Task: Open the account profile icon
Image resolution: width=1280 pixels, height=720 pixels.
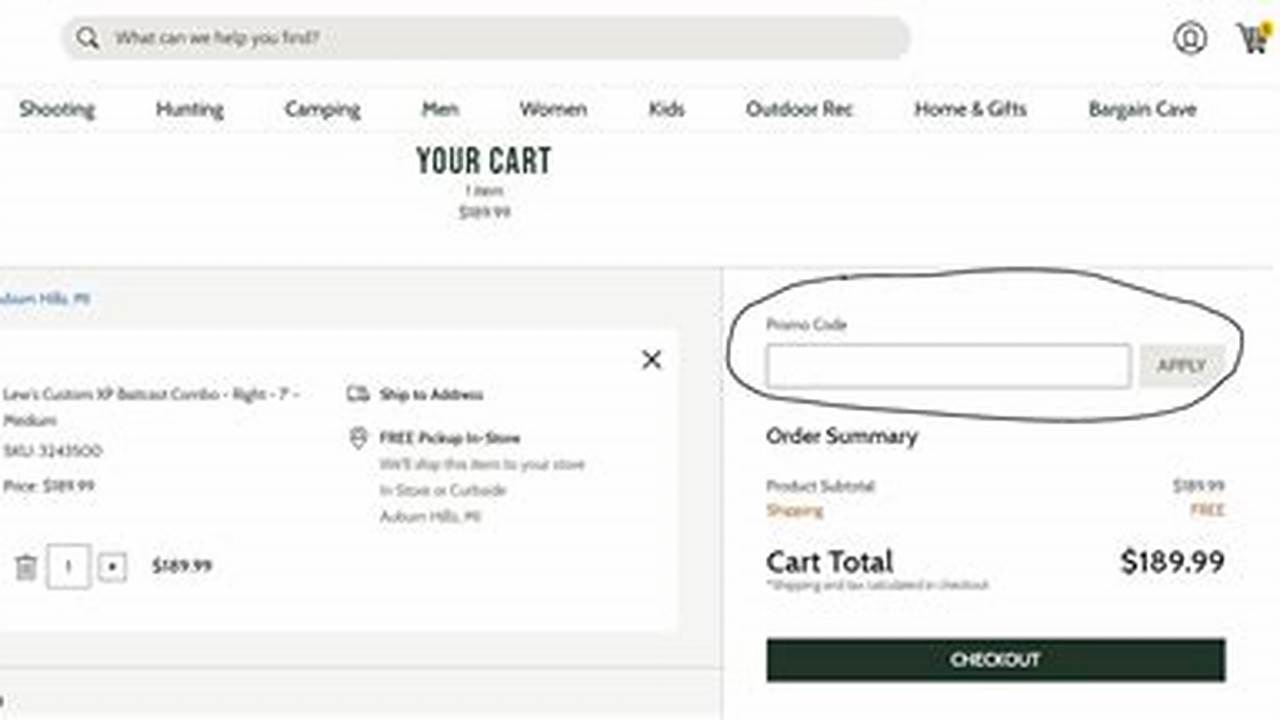Action: pyautogui.click(x=1190, y=38)
